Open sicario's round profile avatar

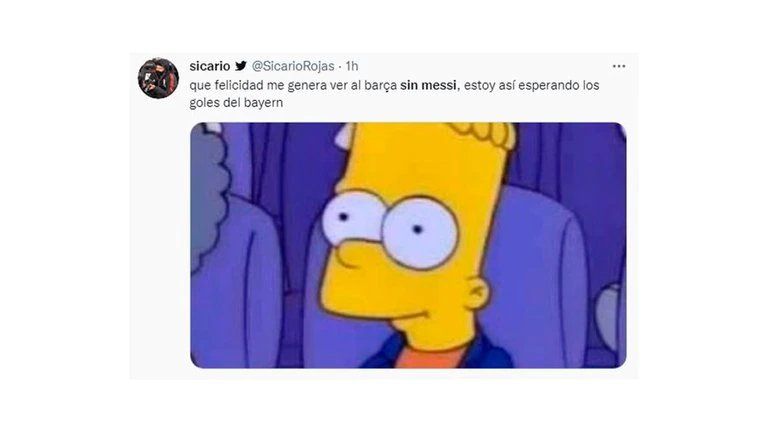click(158, 78)
